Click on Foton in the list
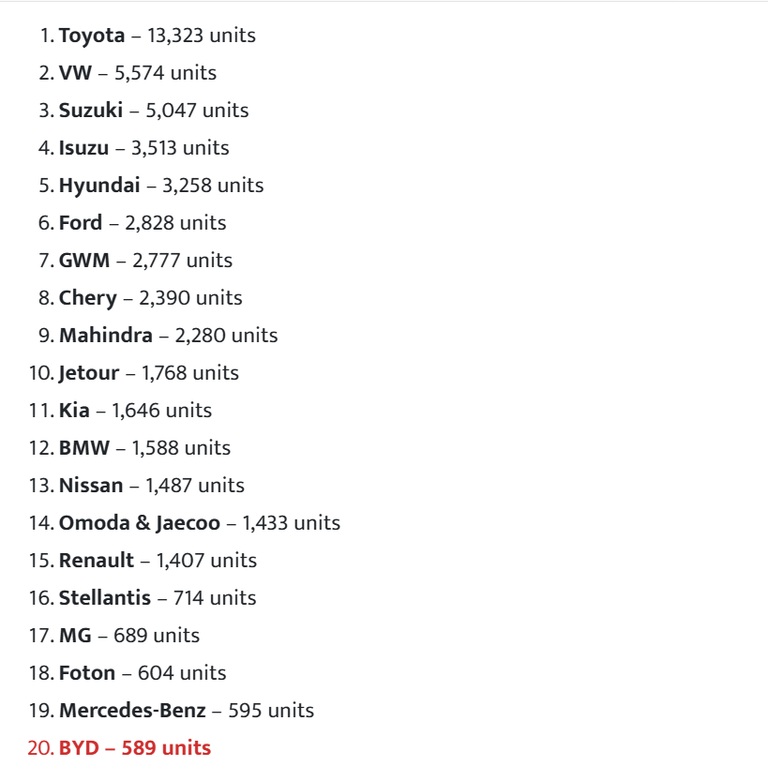Screen dimensions: 768x765 tap(87, 673)
